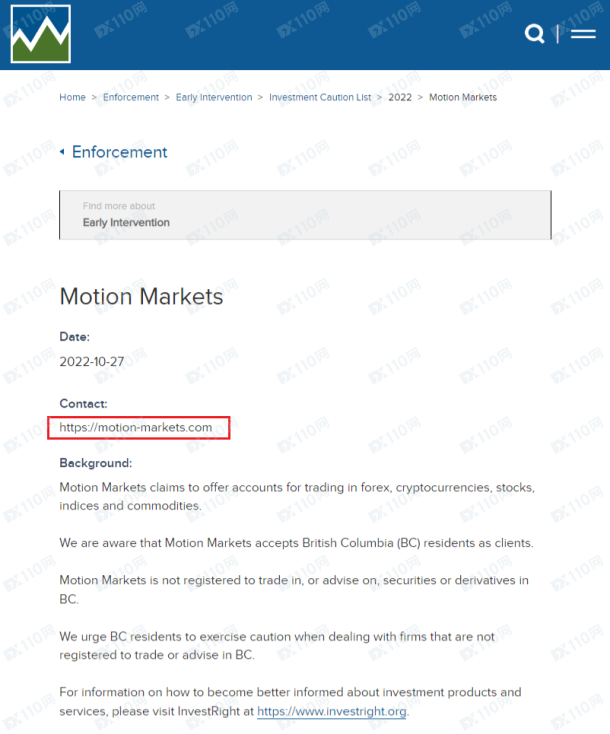Image resolution: width=610 pixels, height=734 pixels.
Task: Select https://motion-markets.com contact text
Action: pyautogui.click(x=136, y=427)
